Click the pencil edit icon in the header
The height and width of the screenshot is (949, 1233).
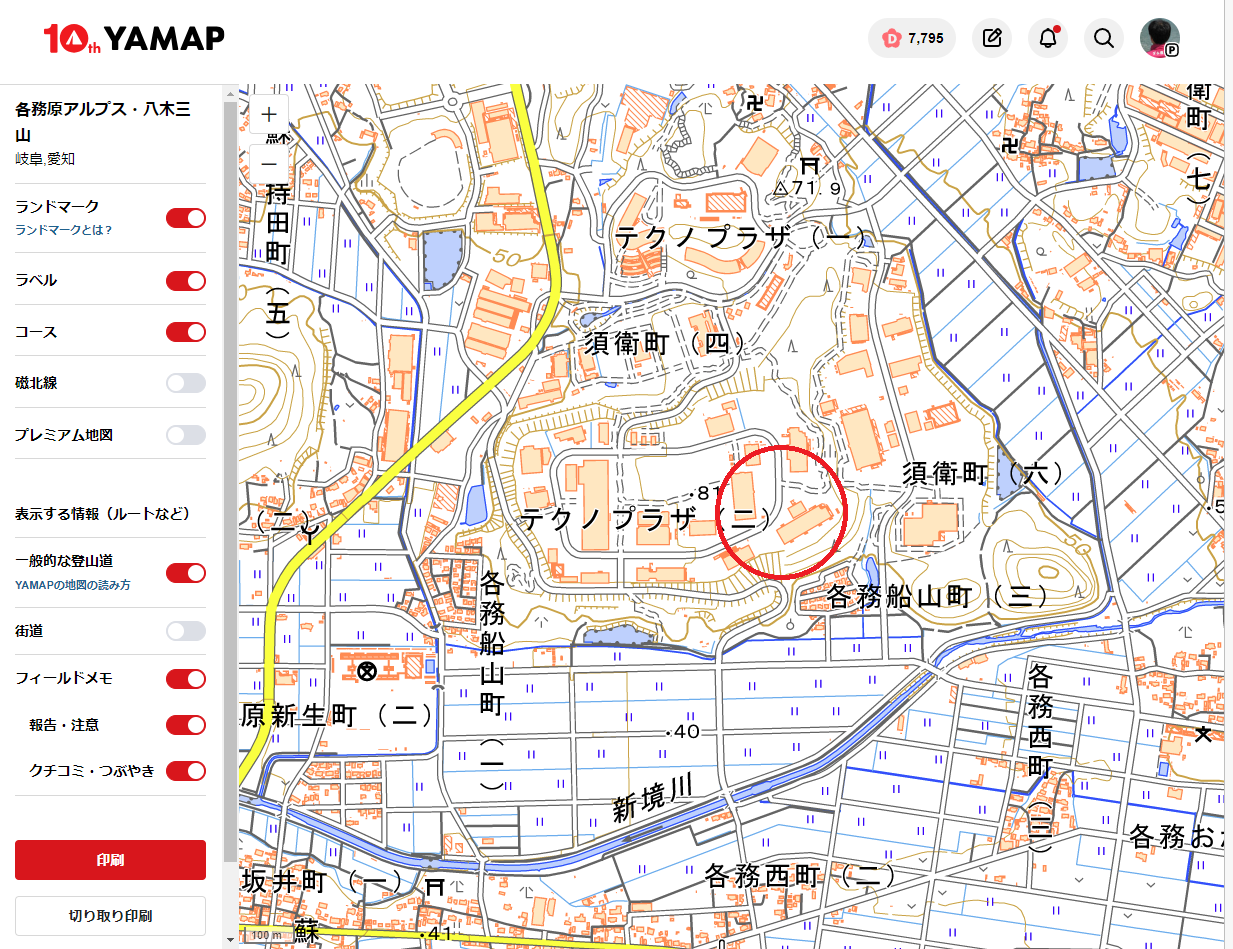click(x=991, y=38)
